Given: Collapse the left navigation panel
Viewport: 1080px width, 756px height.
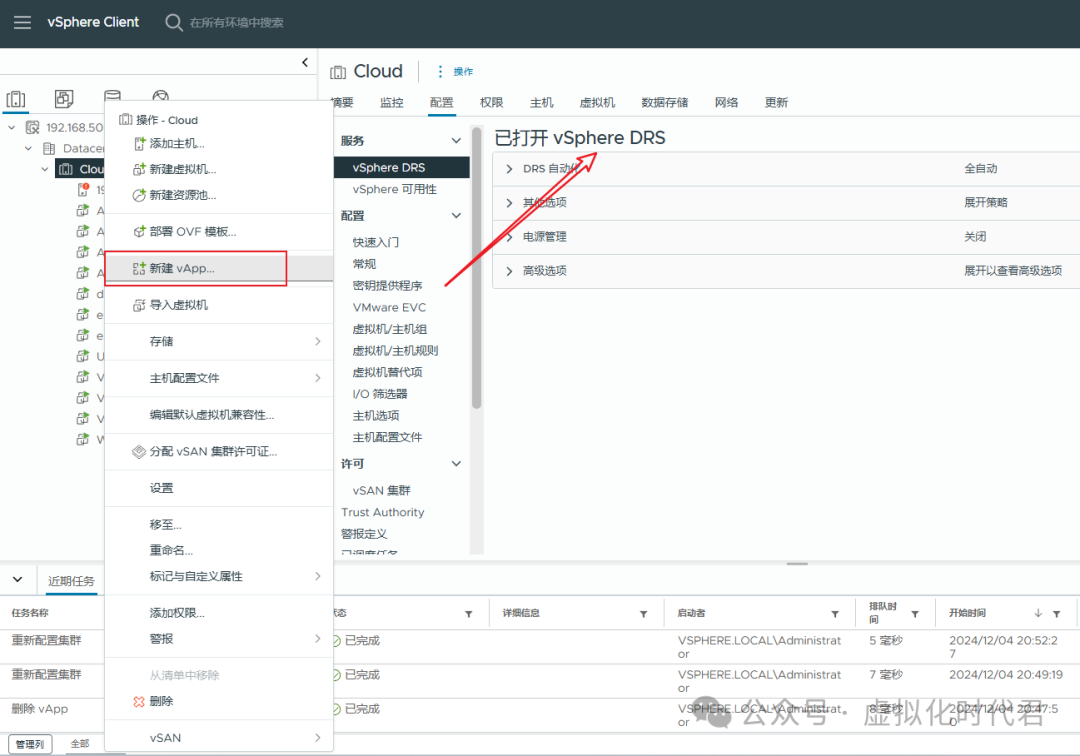Looking at the screenshot, I should 305,62.
